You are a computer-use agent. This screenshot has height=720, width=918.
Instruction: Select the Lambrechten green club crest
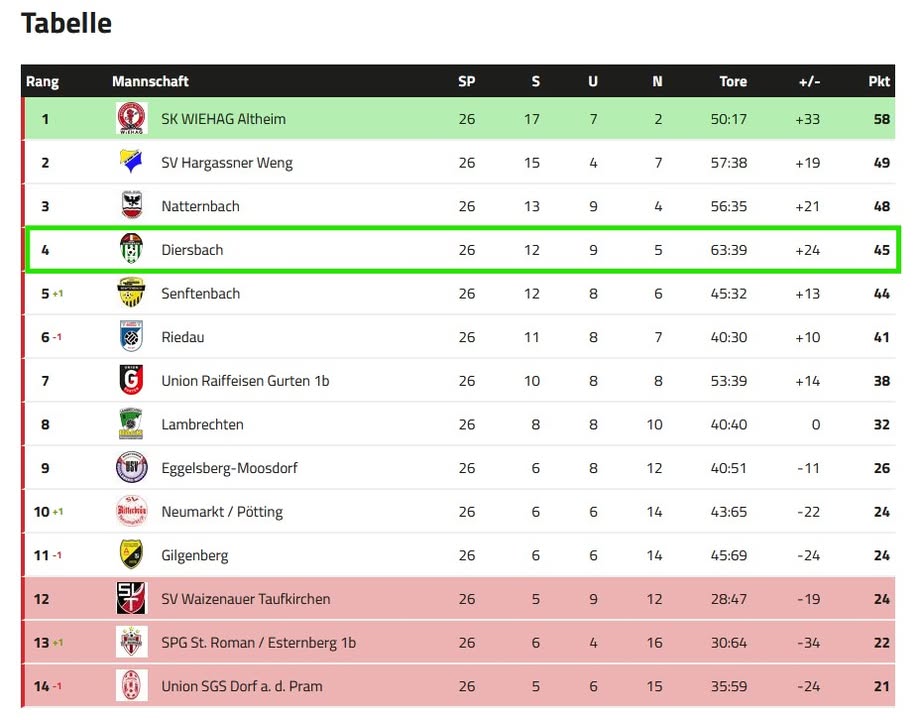[132, 424]
